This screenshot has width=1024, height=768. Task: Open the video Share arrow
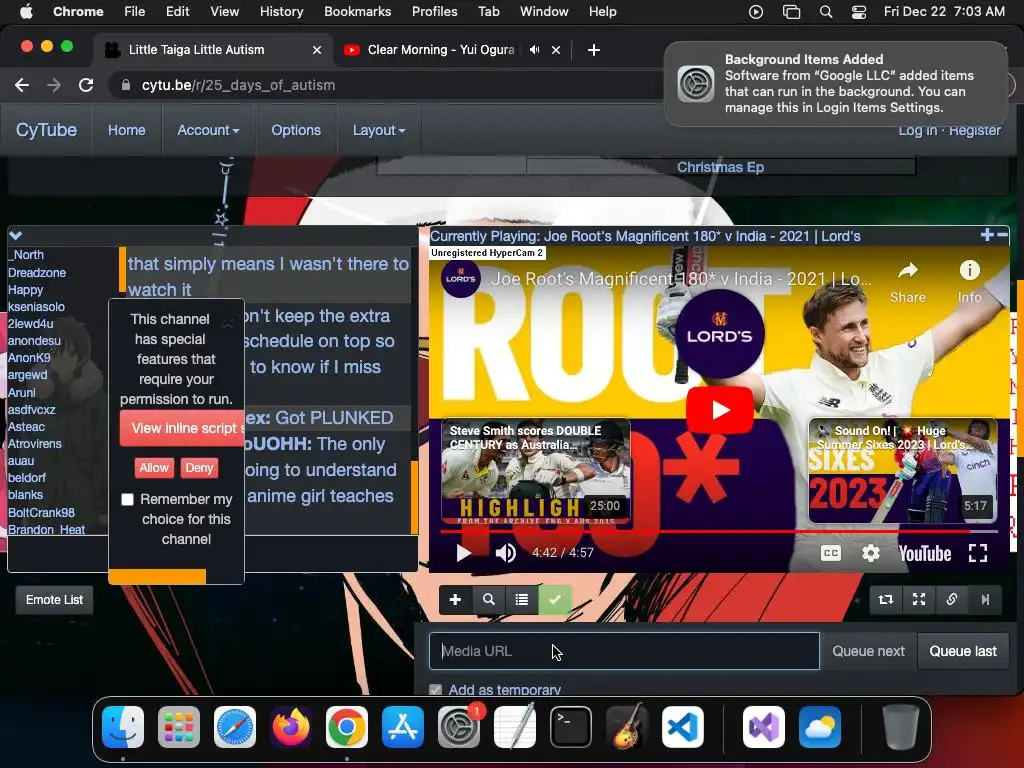(908, 282)
